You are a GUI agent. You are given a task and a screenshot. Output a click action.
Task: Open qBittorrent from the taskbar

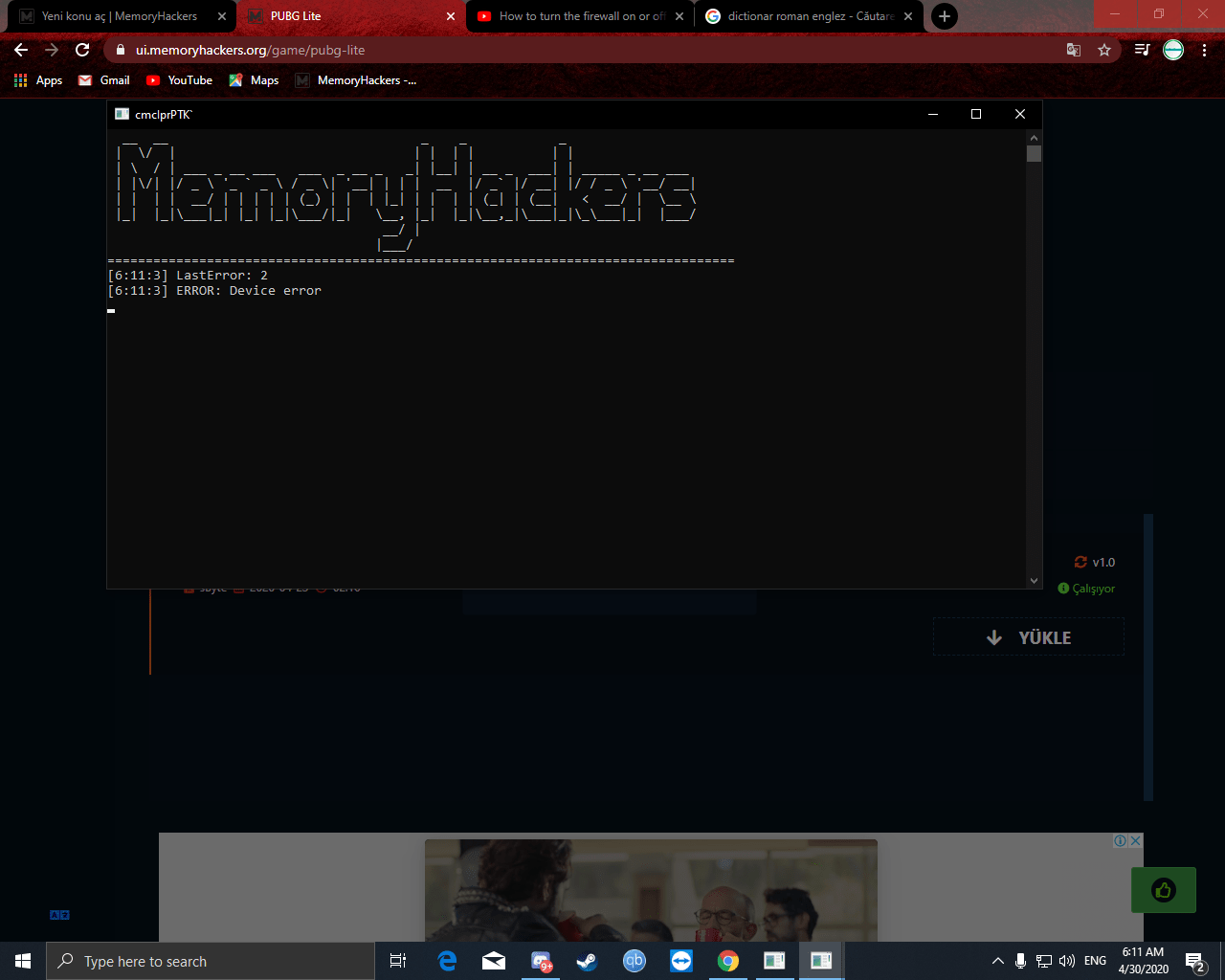point(635,961)
